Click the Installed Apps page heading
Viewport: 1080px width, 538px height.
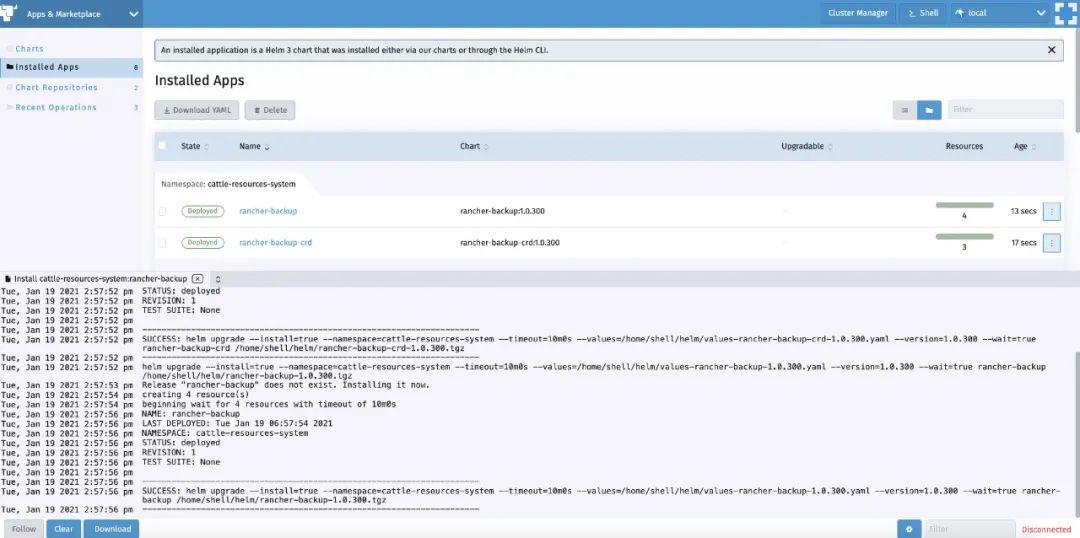click(x=199, y=81)
